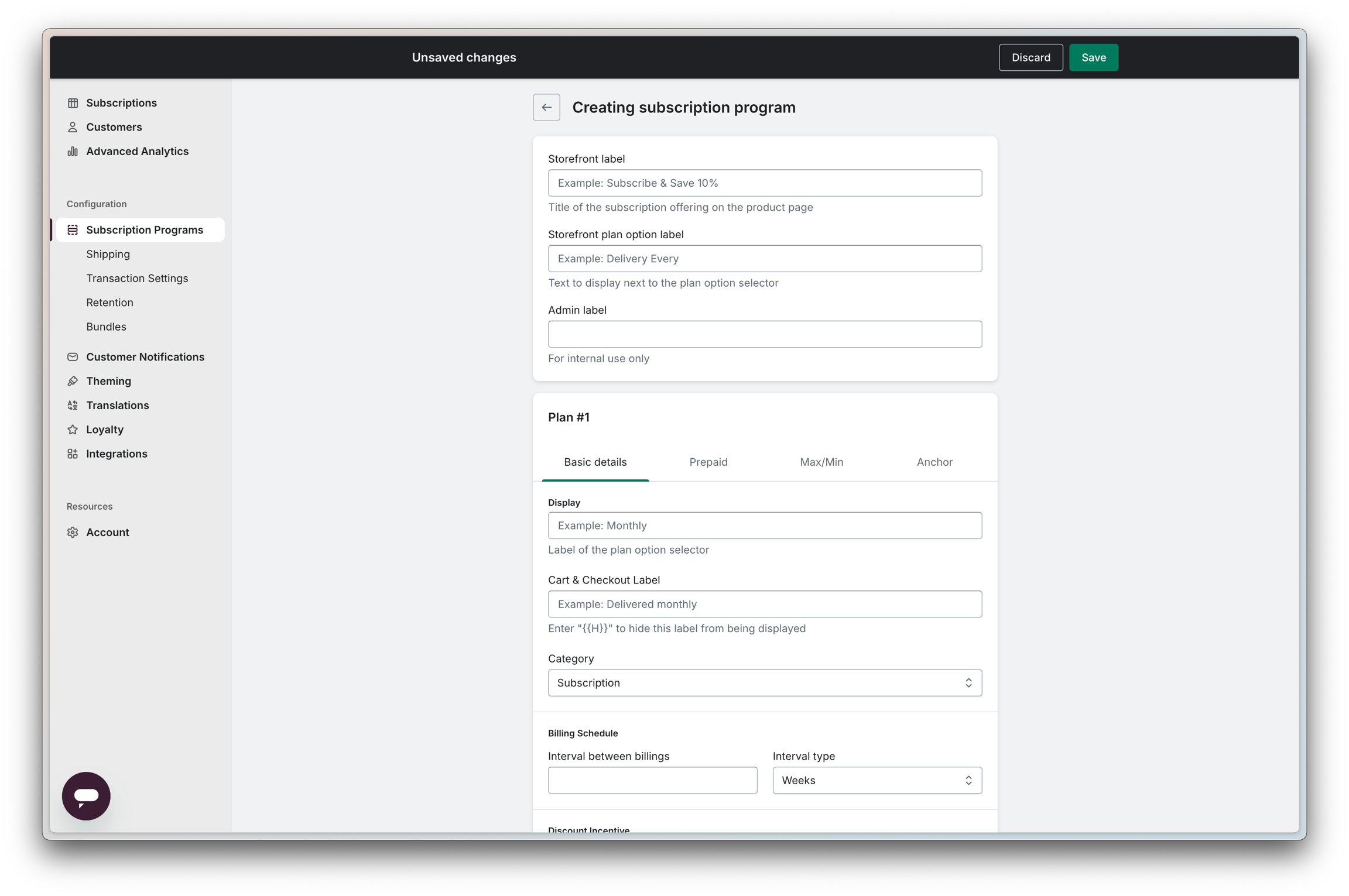Click the 'Unsaved changes' banner text
The image size is (1349, 896).
click(464, 57)
